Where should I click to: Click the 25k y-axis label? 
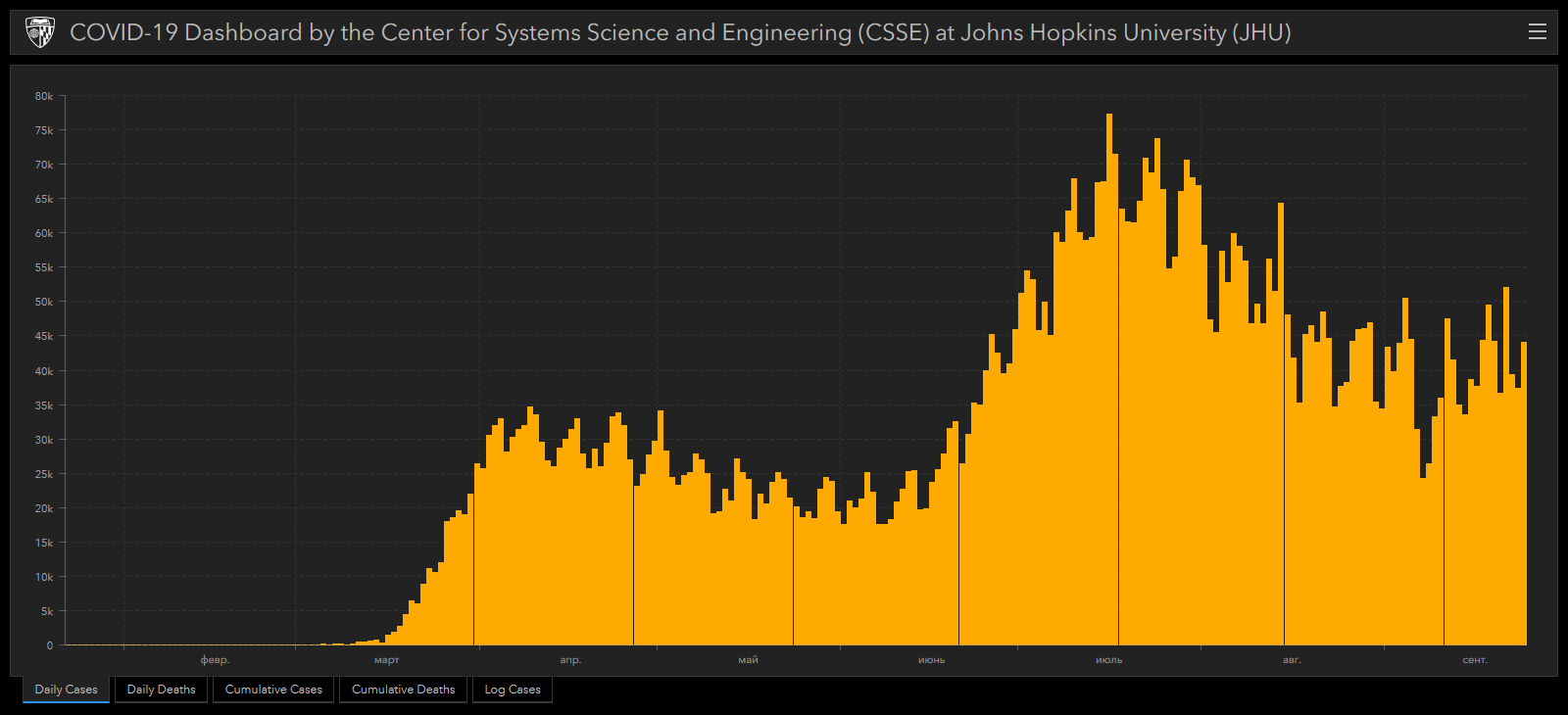click(x=44, y=474)
